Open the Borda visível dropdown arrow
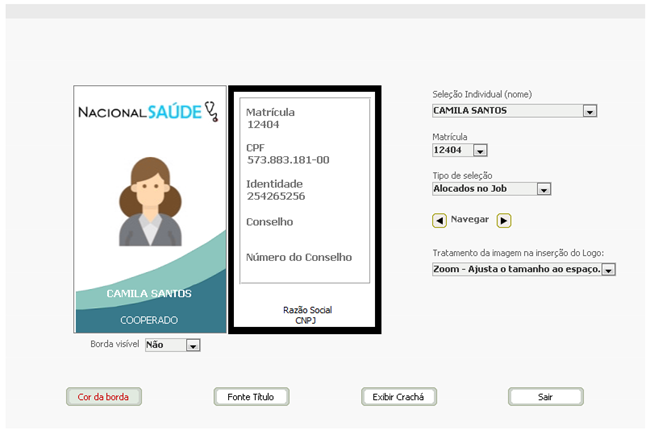The image size is (650, 434). coord(193,345)
